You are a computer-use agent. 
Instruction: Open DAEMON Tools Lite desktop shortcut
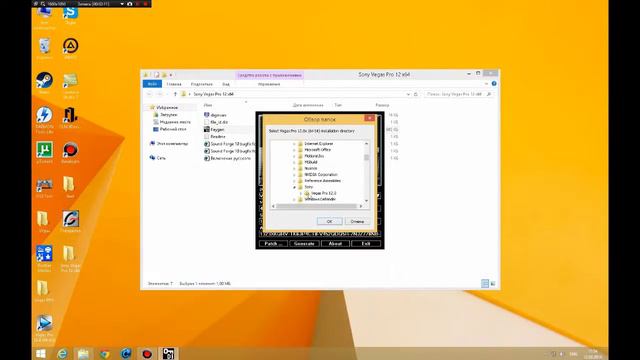click(x=44, y=120)
